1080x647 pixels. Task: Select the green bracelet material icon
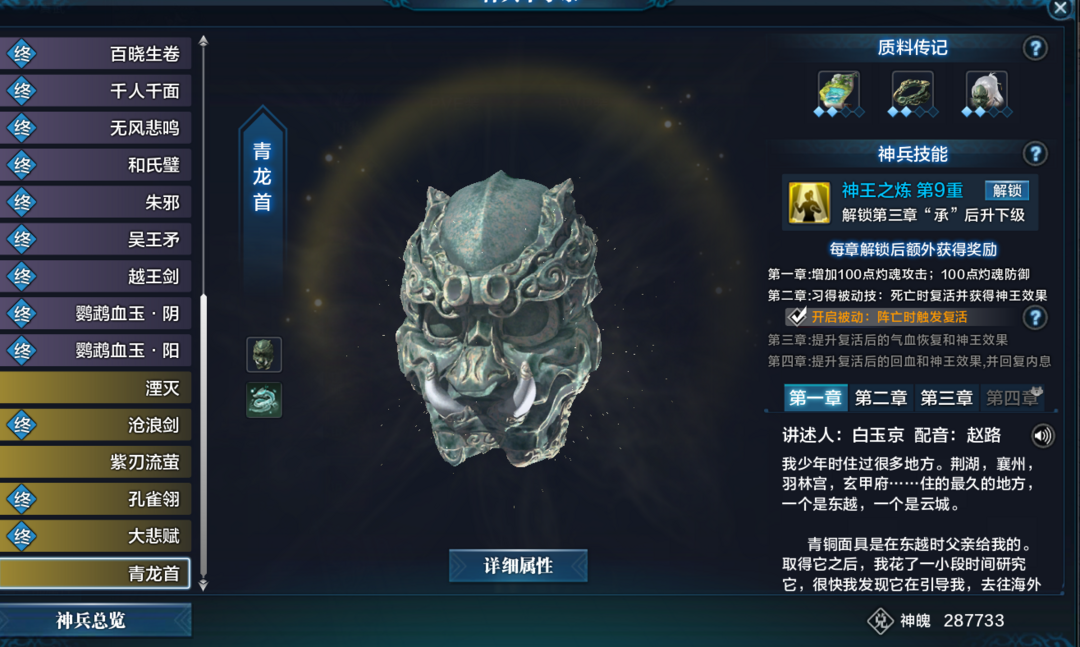pos(913,90)
